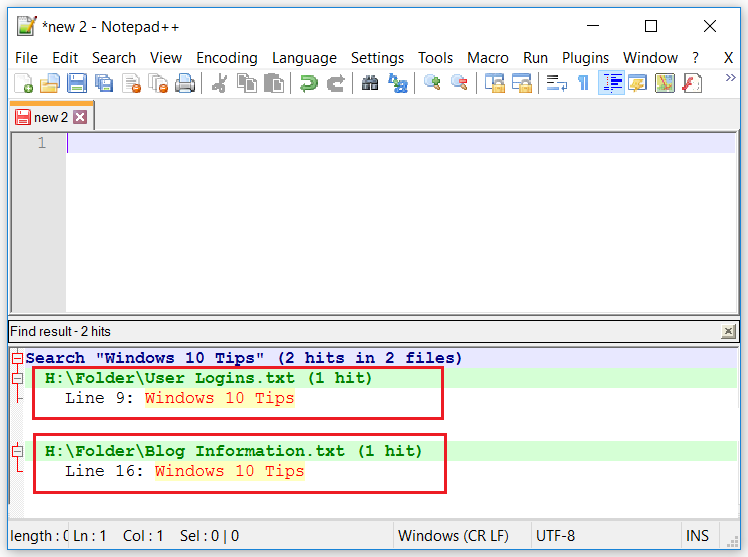748x557 pixels.
Task: Open the View menu
Action: coord(166,58)
